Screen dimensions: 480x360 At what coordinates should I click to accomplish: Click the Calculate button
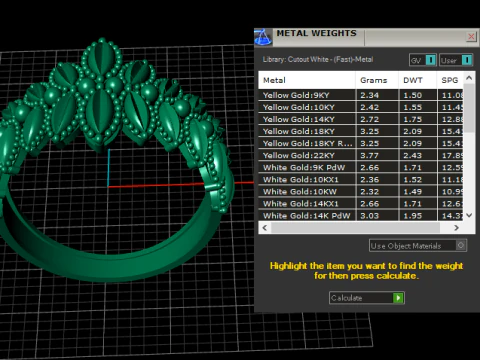coord(367,298)
